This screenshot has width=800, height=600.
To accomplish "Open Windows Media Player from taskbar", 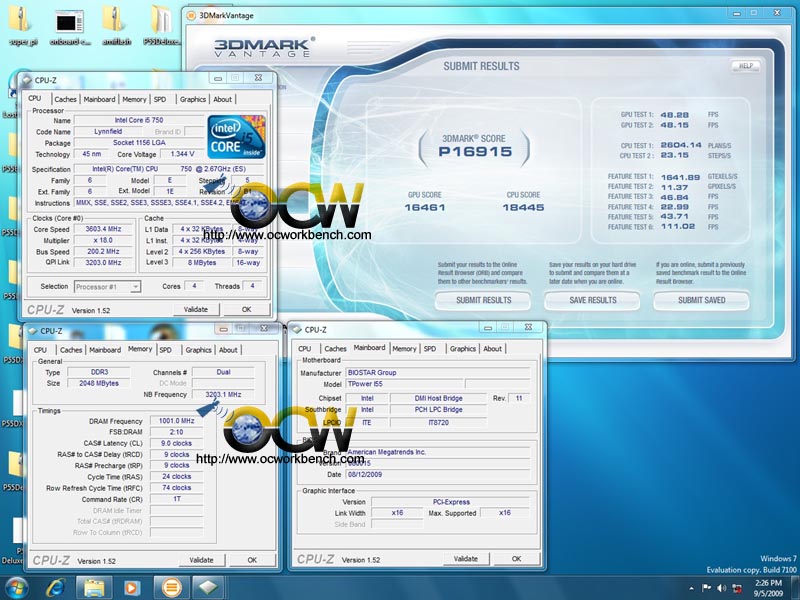I will (x=131, y=588).
